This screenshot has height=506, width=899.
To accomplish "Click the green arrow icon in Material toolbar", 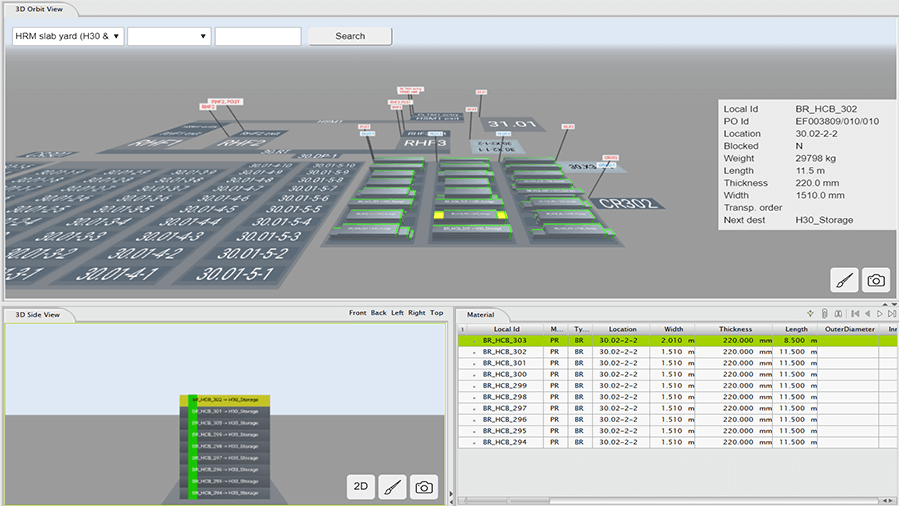I will pos(809,314).
